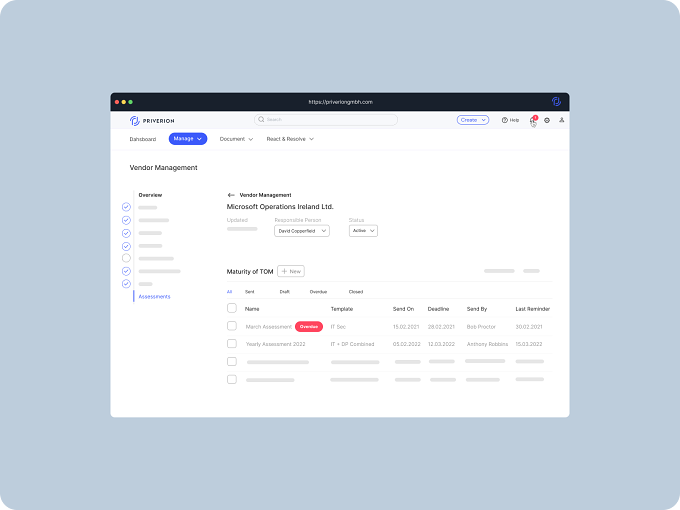Click the plus icon in New button
Image resolution: width=680 pixels, height=510 pixels.
pyautogui.click(x=284, y=271)
